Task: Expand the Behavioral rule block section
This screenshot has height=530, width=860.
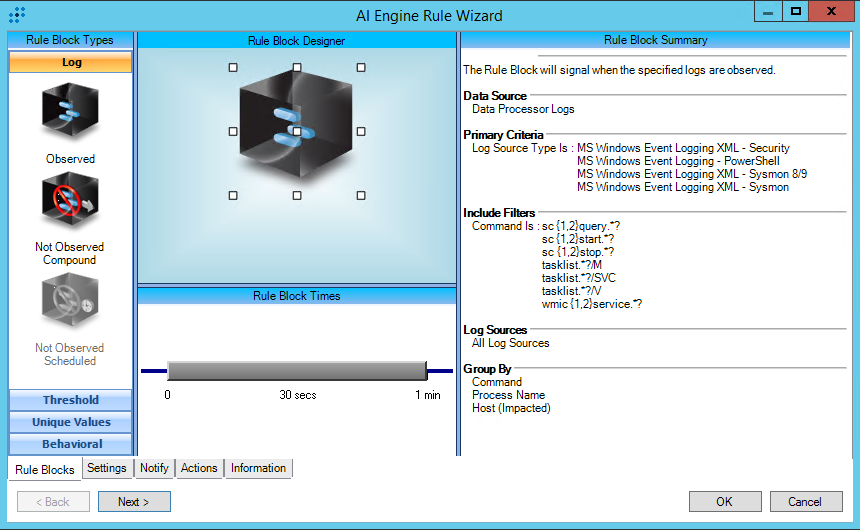Action: click(x=70, y=444)
